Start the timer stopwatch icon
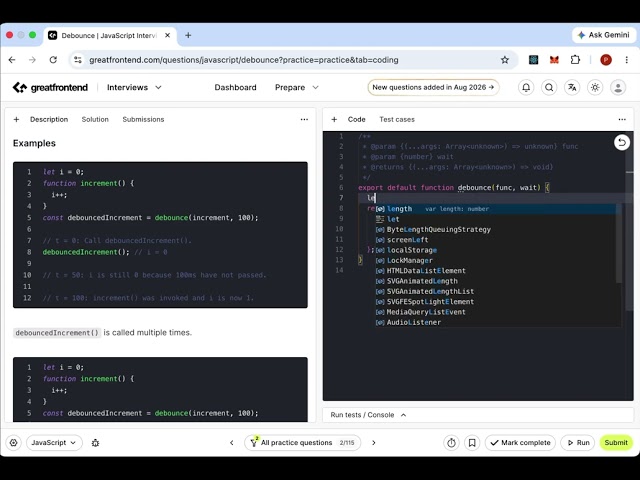640x480 pixels. (451, 442)
